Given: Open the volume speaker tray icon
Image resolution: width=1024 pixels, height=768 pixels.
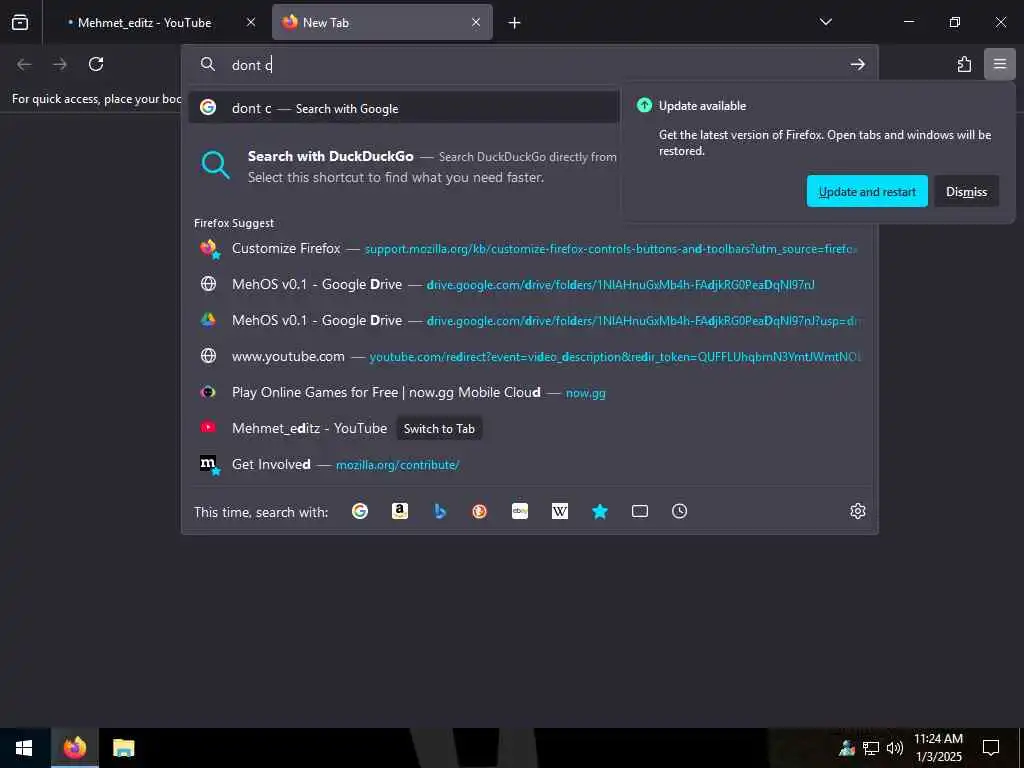Looking at the screenshot, I should 894,748.
